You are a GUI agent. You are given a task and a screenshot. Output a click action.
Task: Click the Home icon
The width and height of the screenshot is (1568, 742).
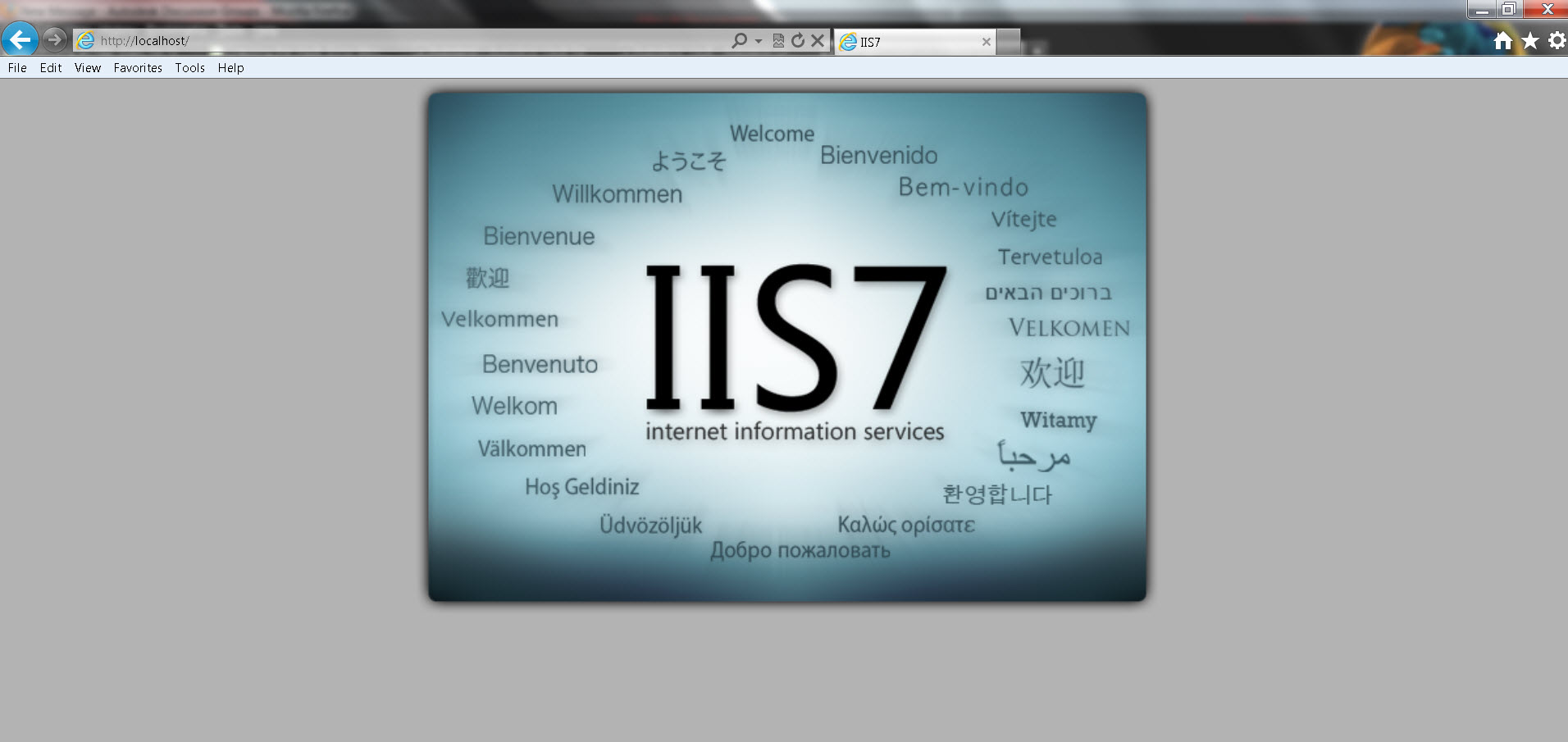point(1502,40)
